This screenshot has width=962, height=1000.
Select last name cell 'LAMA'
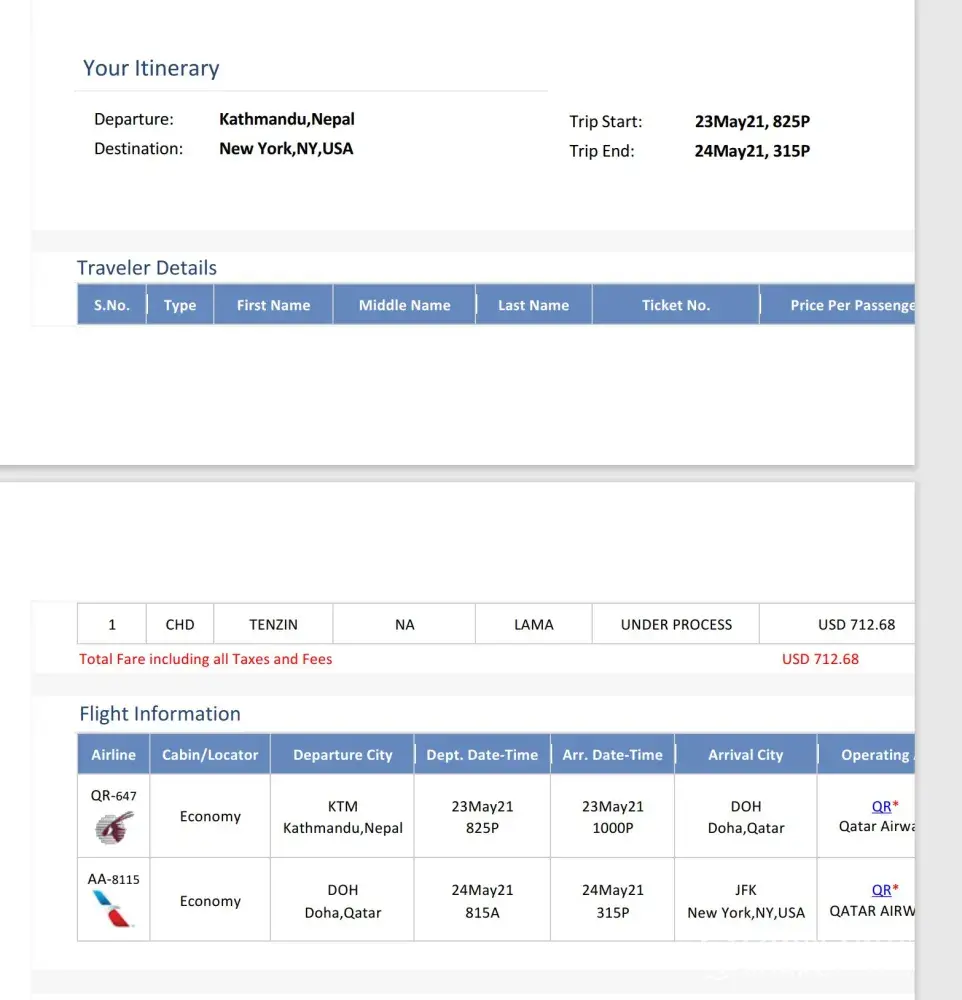point(533,624)
